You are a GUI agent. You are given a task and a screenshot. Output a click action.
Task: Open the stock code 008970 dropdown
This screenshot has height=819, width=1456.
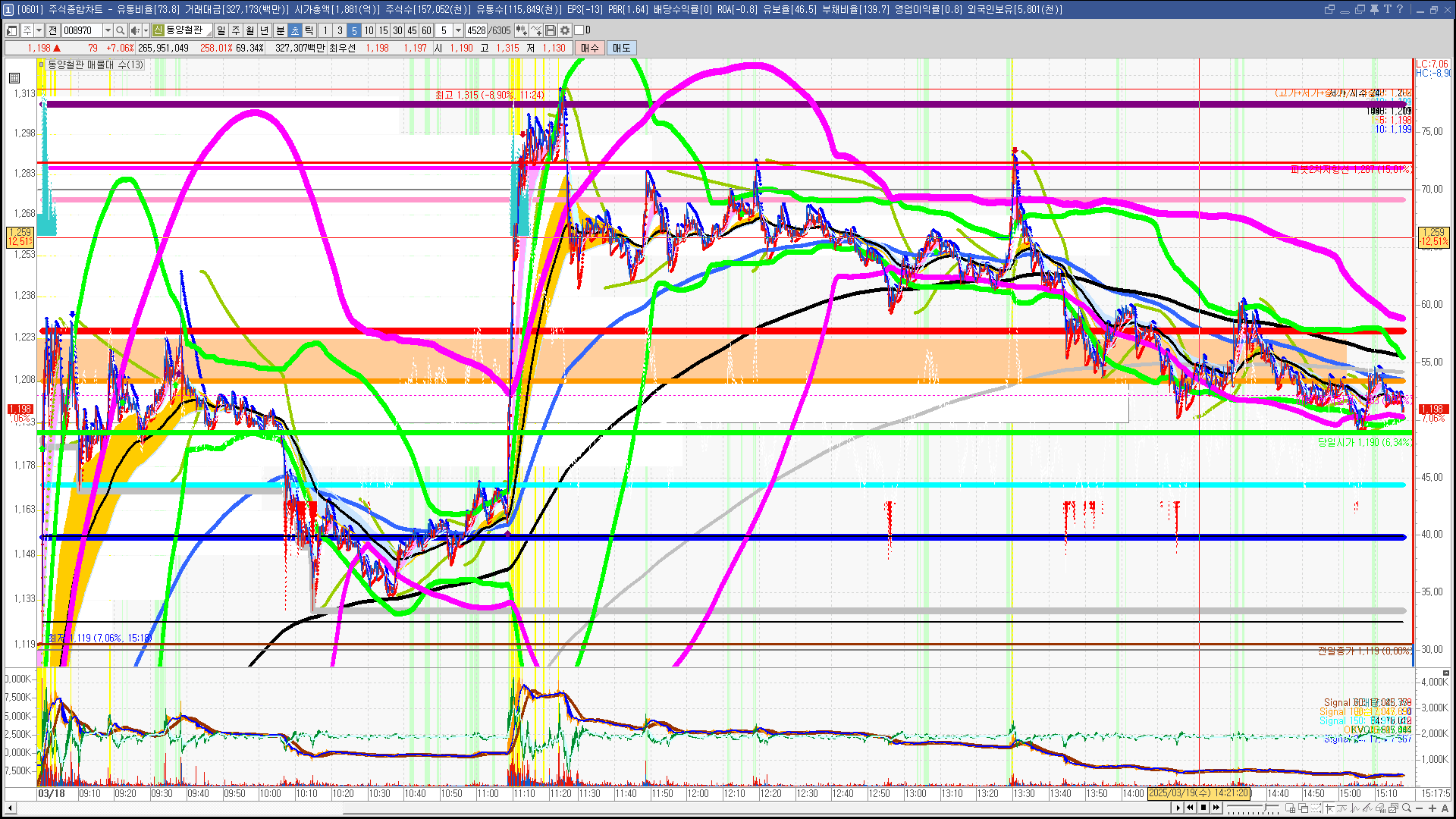point(108,30)
